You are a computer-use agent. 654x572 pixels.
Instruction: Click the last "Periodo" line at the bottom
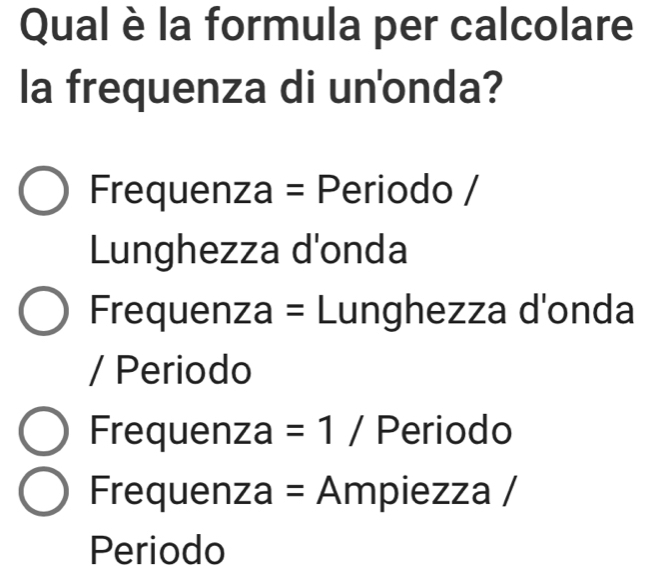tap(156, 550)
